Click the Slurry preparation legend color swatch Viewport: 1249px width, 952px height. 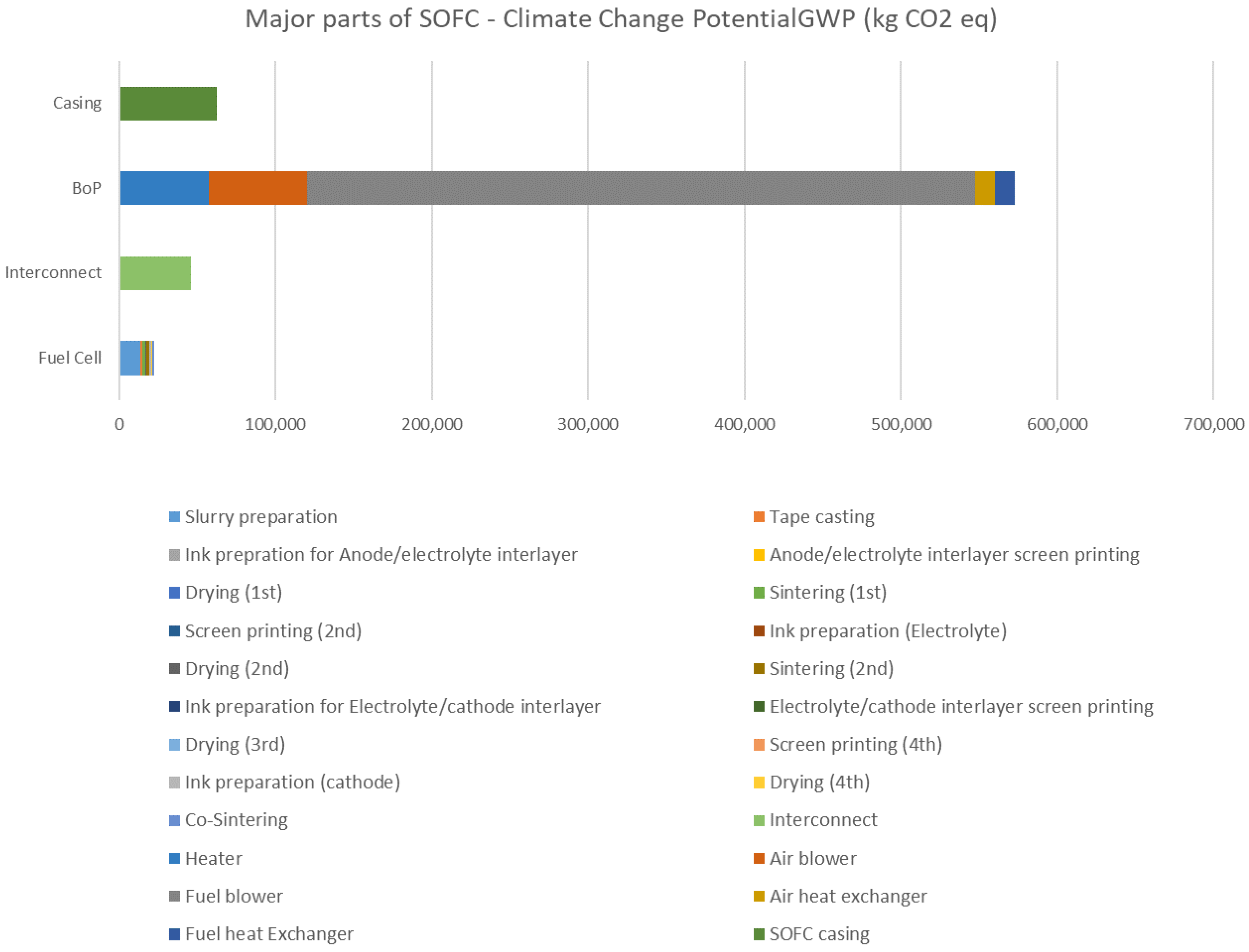click(x=174, y=517)
